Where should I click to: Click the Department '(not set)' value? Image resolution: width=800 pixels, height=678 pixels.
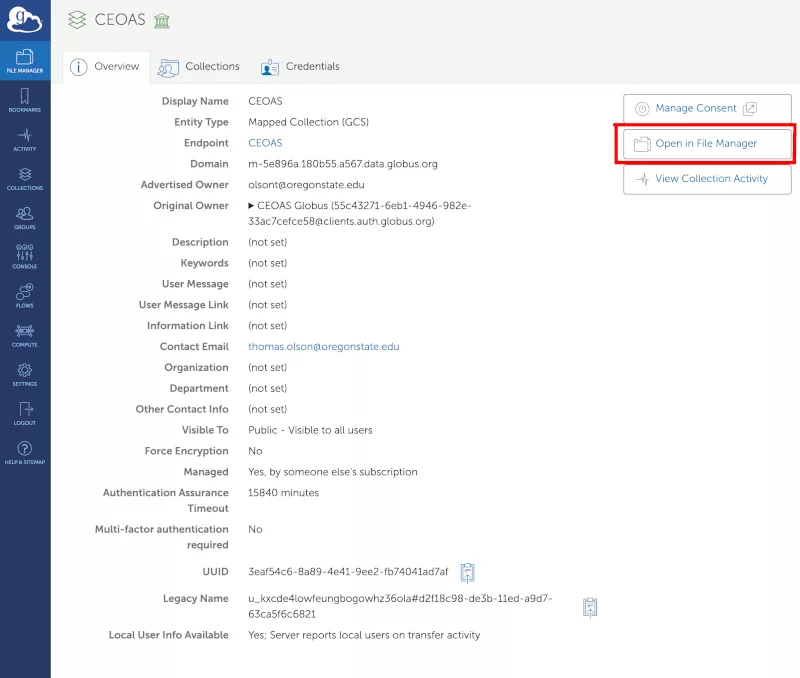tap(267, 388)
